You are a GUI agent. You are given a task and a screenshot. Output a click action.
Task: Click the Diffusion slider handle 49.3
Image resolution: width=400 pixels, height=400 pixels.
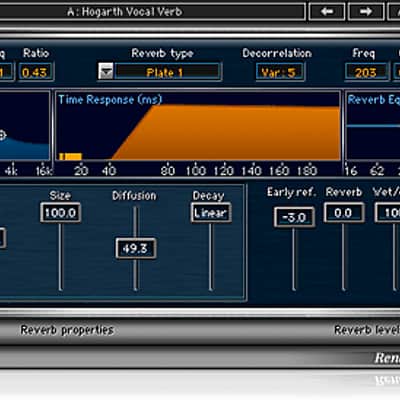(x=135, y=248)
